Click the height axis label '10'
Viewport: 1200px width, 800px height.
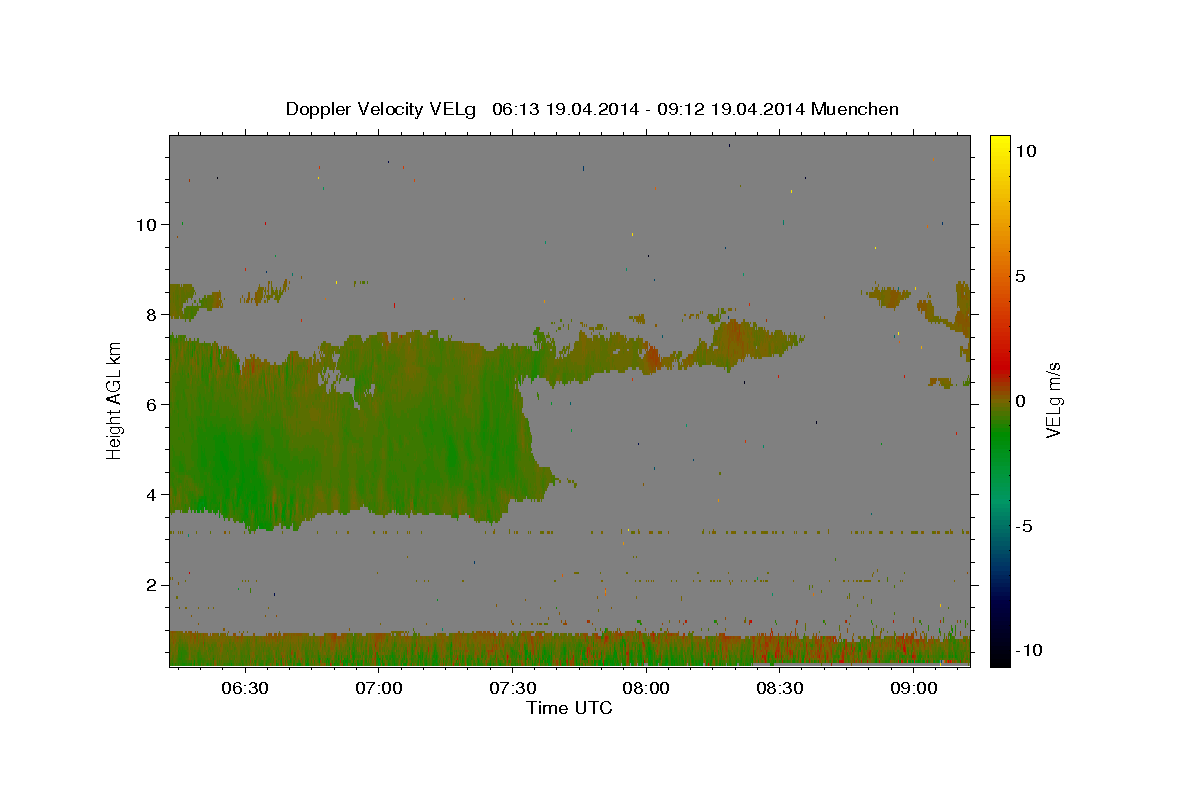[x=145, y=224]
